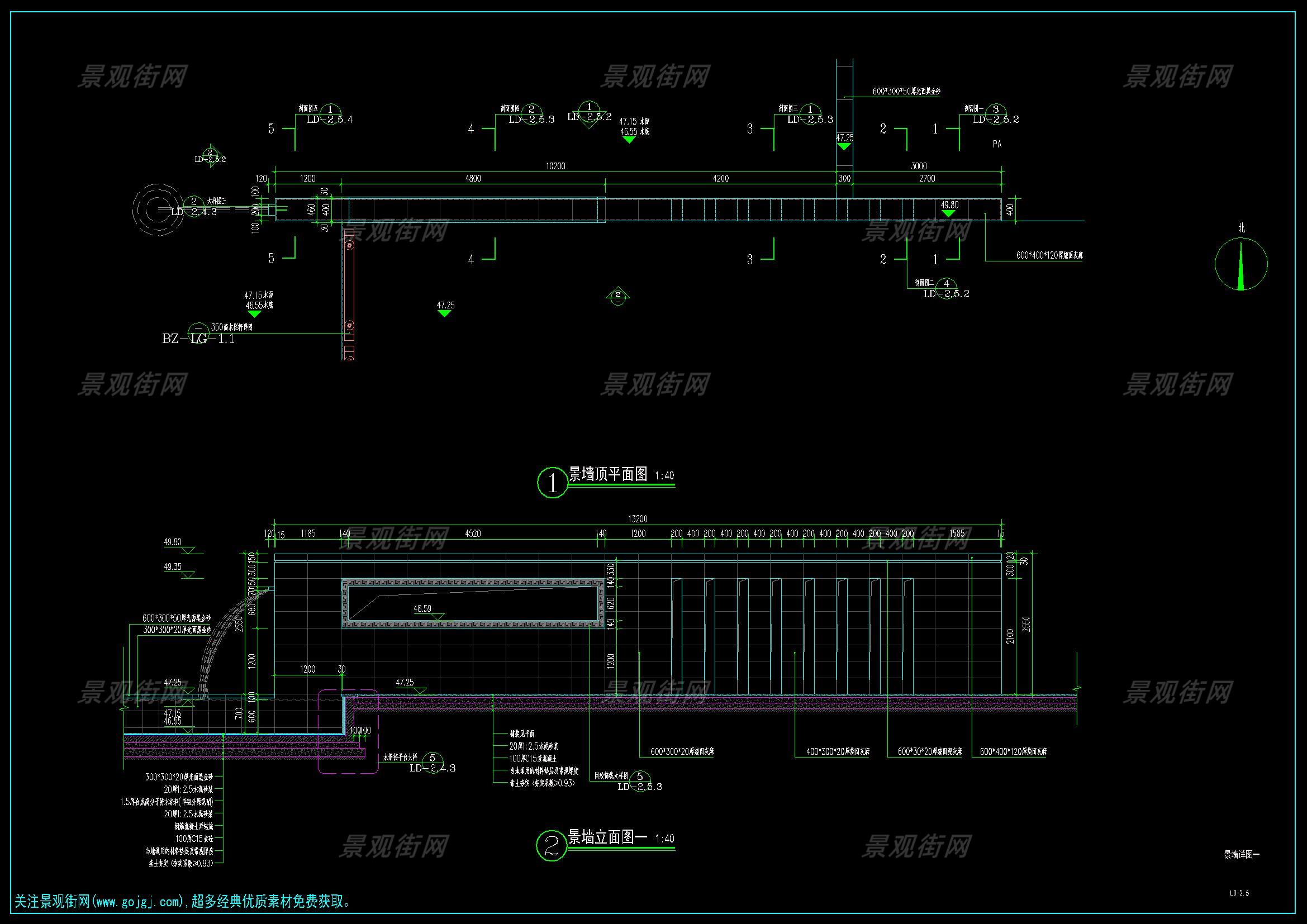Click the 4520 dimension above the elevation
The height and width of the screenshot is (924, 1307).
click(x=473, y=534)
